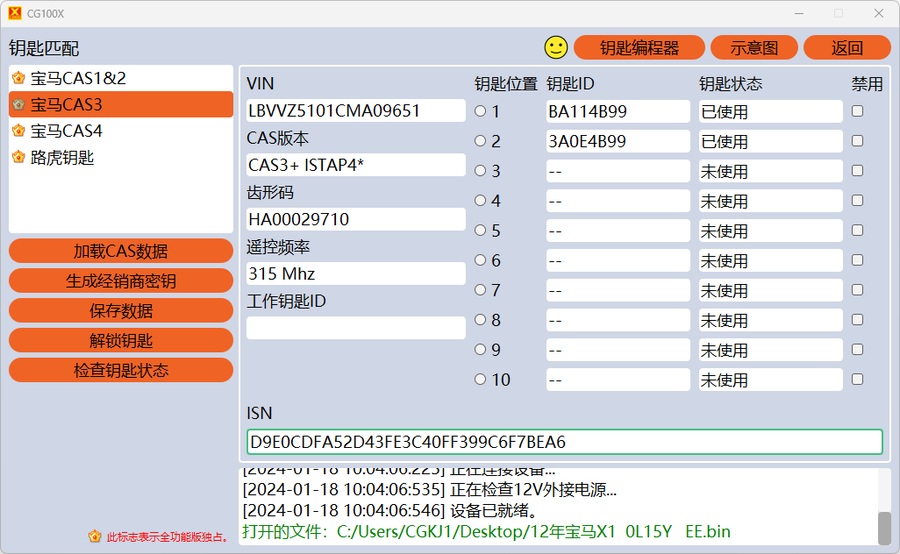
Task: Click the yellow smiley face icon
Action: coord(556,47)
